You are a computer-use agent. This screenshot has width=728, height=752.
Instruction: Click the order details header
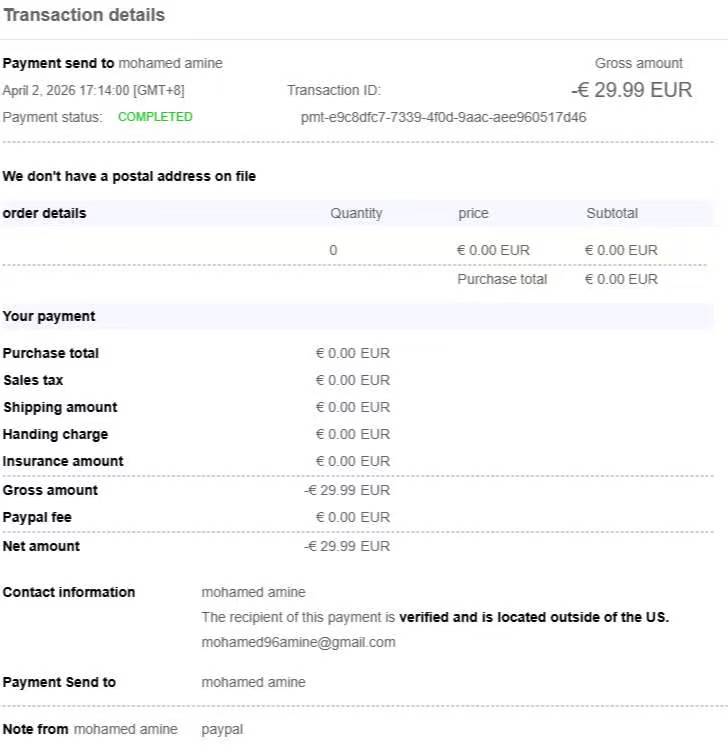(x=45, y=213)
